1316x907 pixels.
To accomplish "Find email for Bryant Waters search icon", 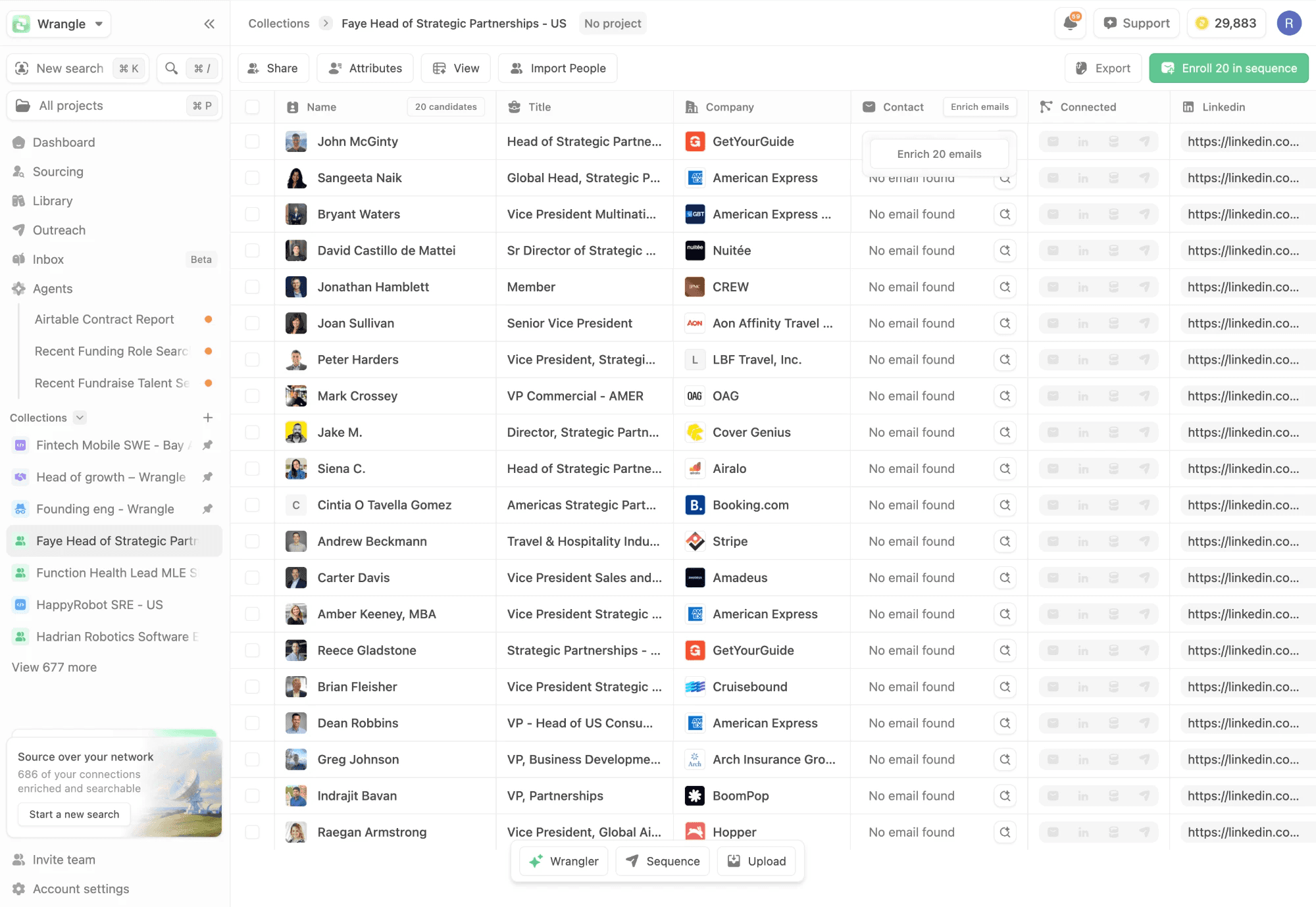I will coord(1005,214).
